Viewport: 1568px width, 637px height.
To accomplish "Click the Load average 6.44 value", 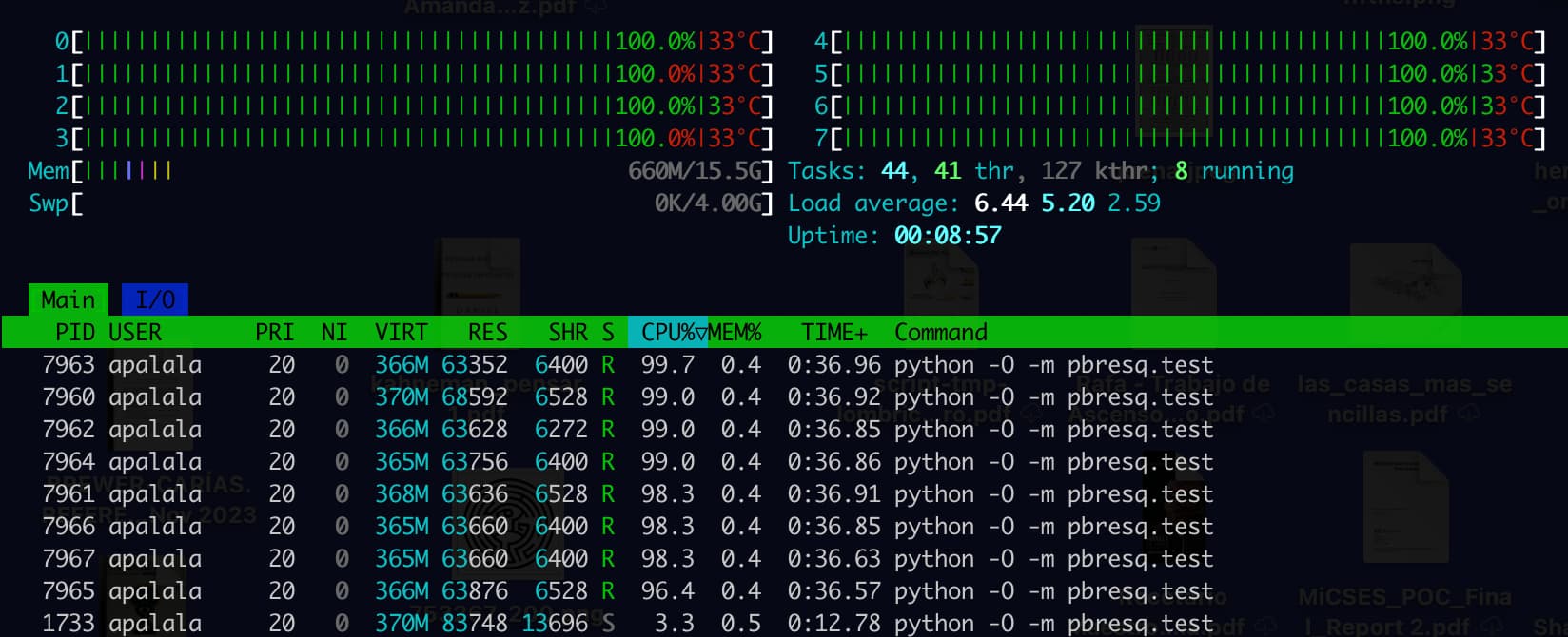I will [1001, 203].
